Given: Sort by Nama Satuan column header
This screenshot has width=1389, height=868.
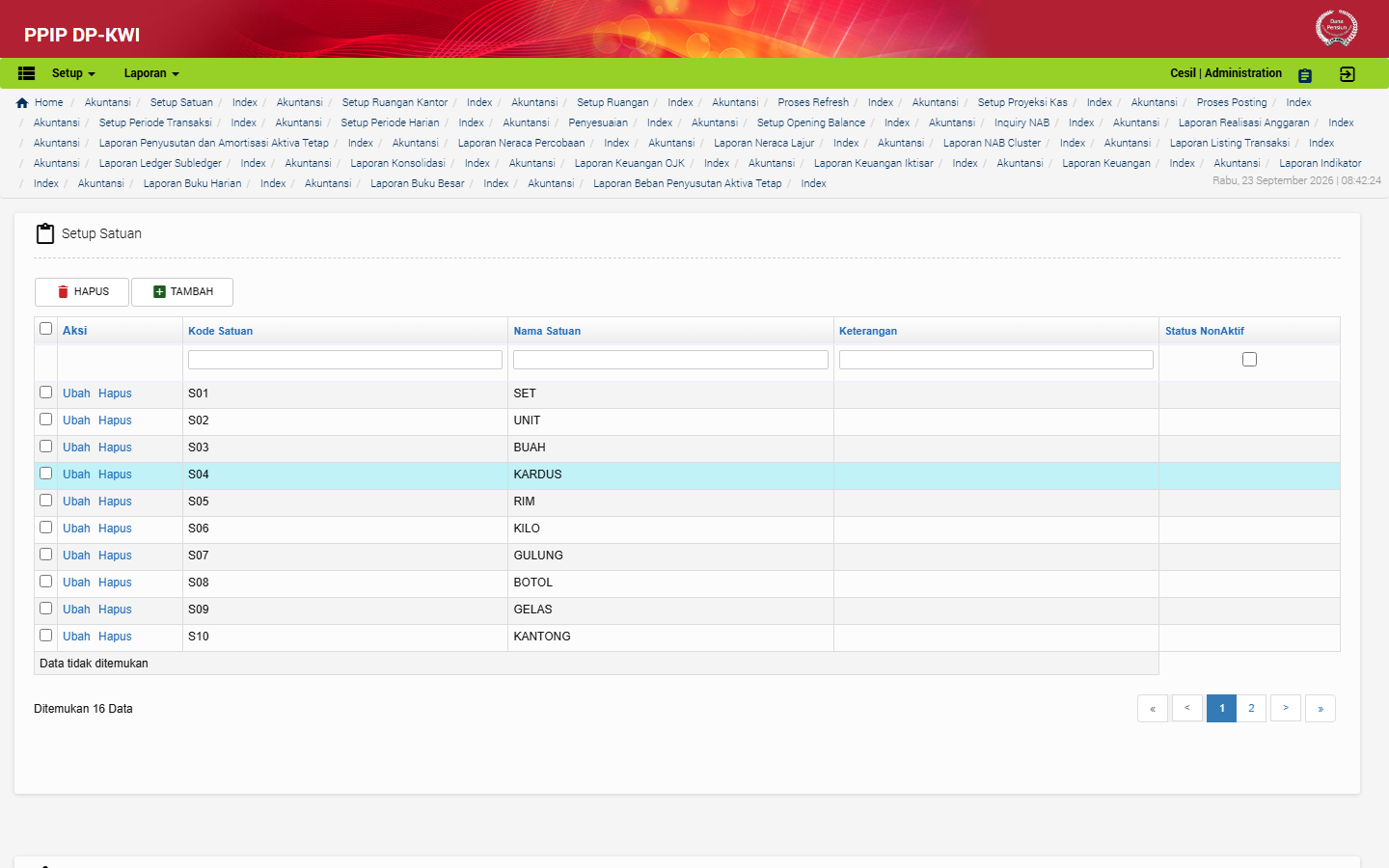Looking at the screenshot, I should point(547,331).
